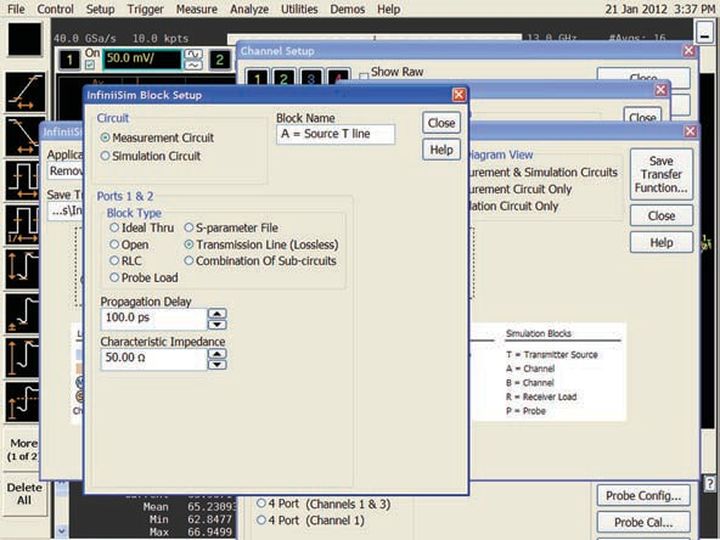Image resolution: width=720 pixels, height=540 pixels.
Task: Click channel 3 button in Channel Setup dialog
Action: tap(311, 78)
